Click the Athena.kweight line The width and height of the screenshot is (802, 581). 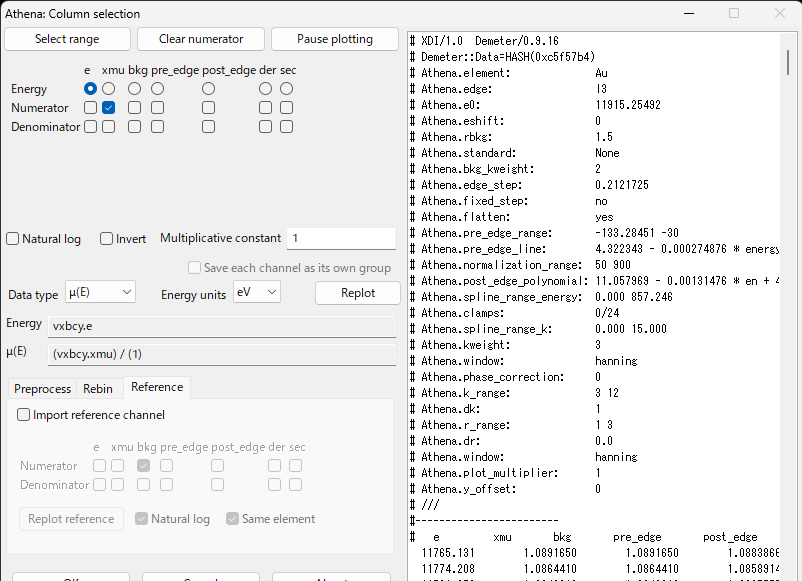[506, 345]
